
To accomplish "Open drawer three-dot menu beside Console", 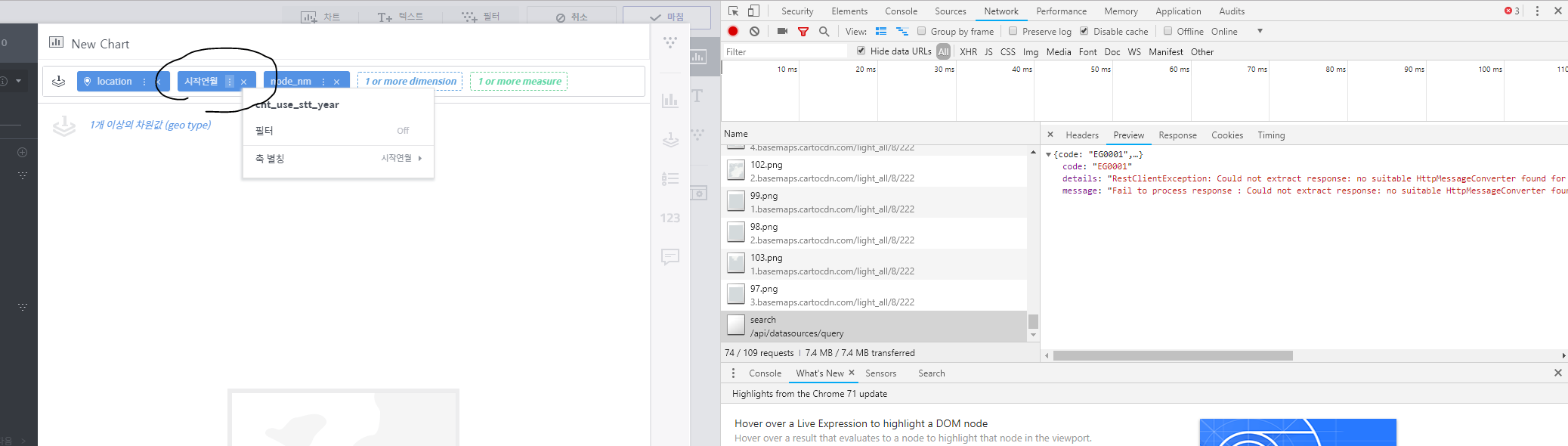I will (x=733, y=373).
